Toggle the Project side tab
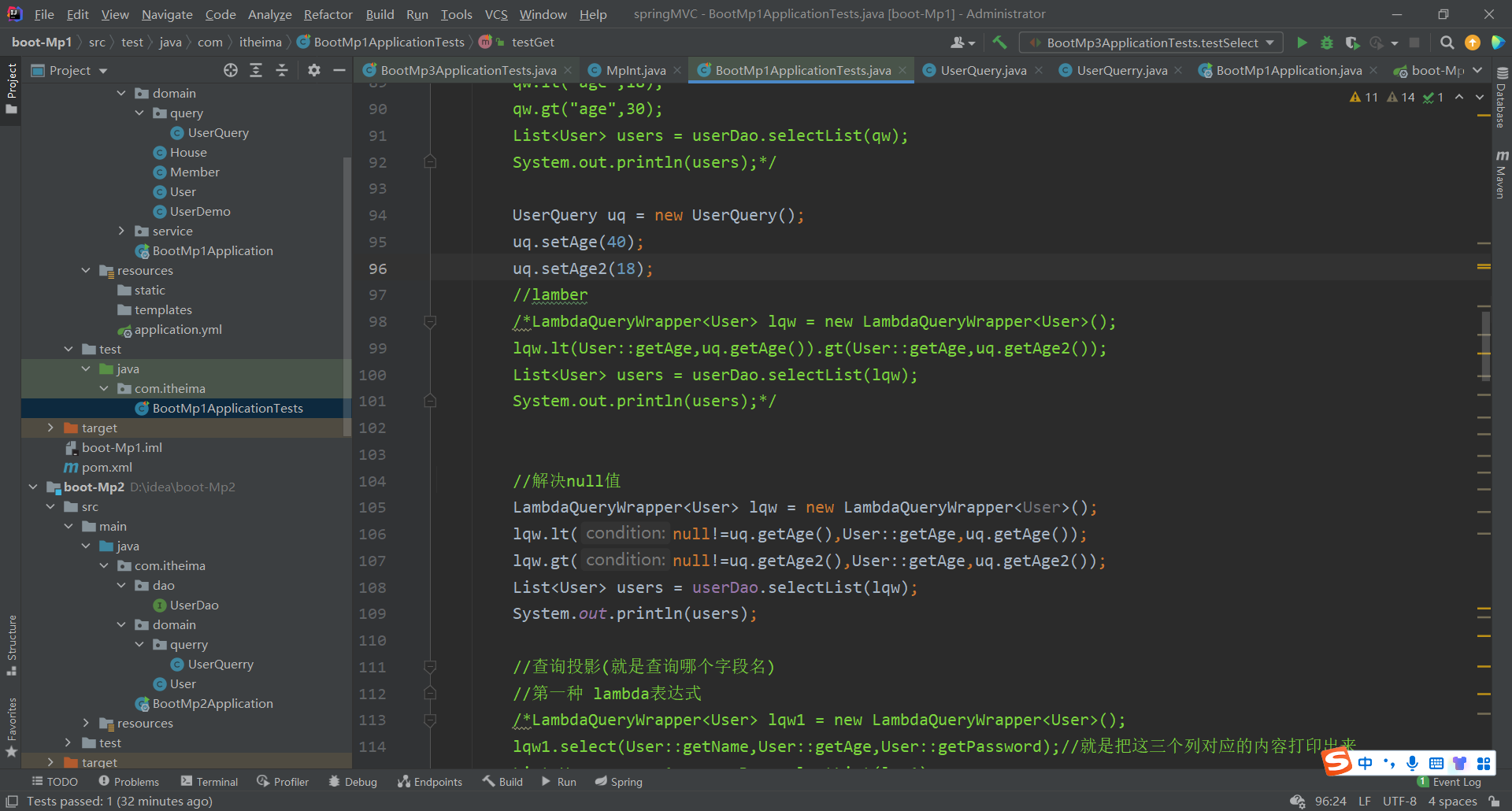Screen dimensions: 1512x811 pos(11,87)
